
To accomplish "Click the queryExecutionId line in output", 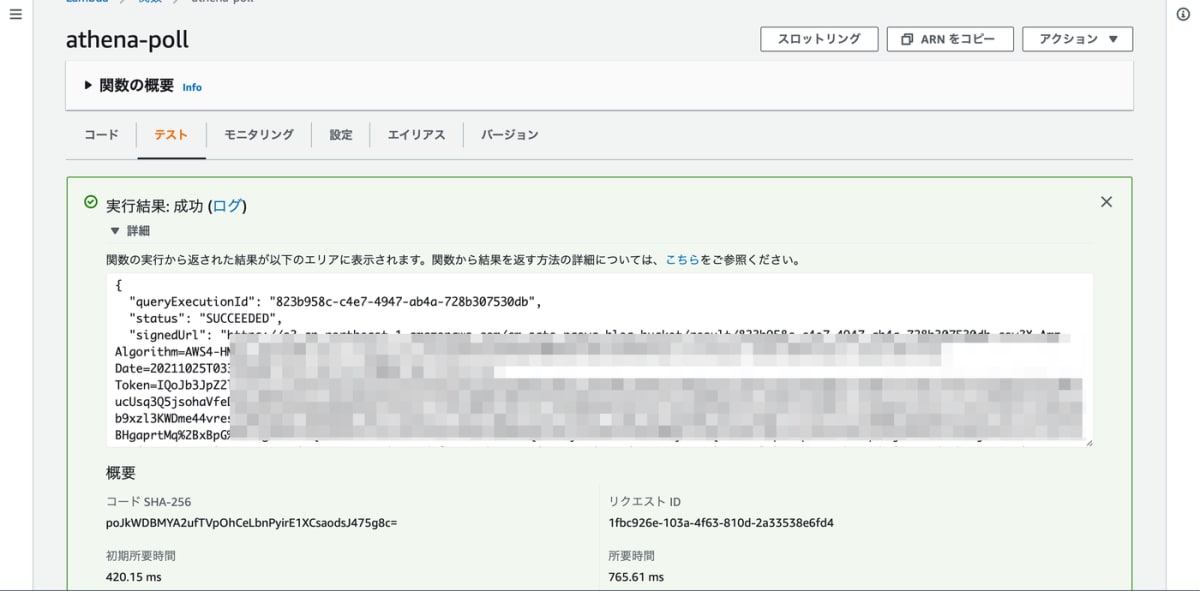I will [335, 301].
